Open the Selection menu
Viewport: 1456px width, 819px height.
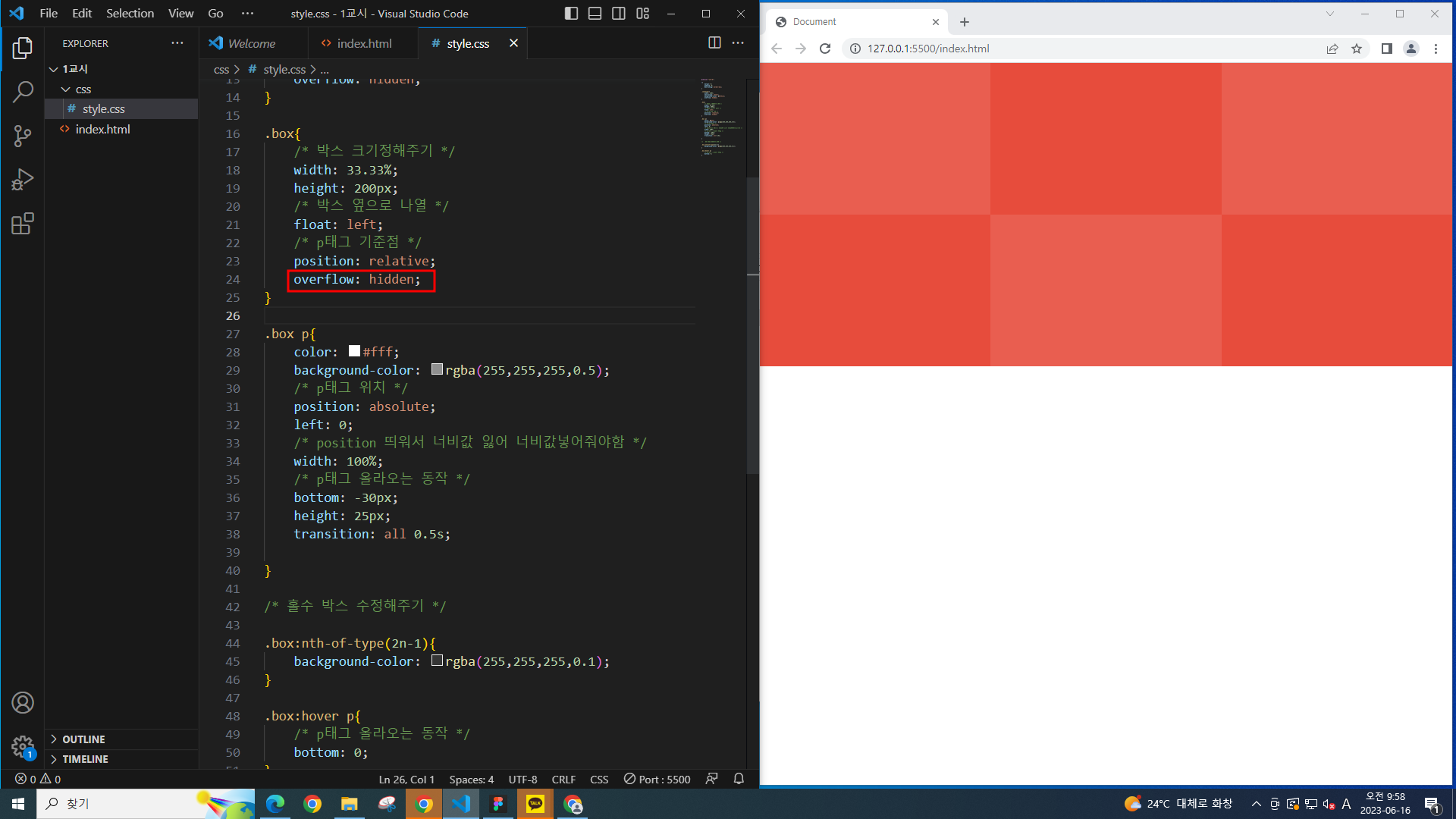130,14
